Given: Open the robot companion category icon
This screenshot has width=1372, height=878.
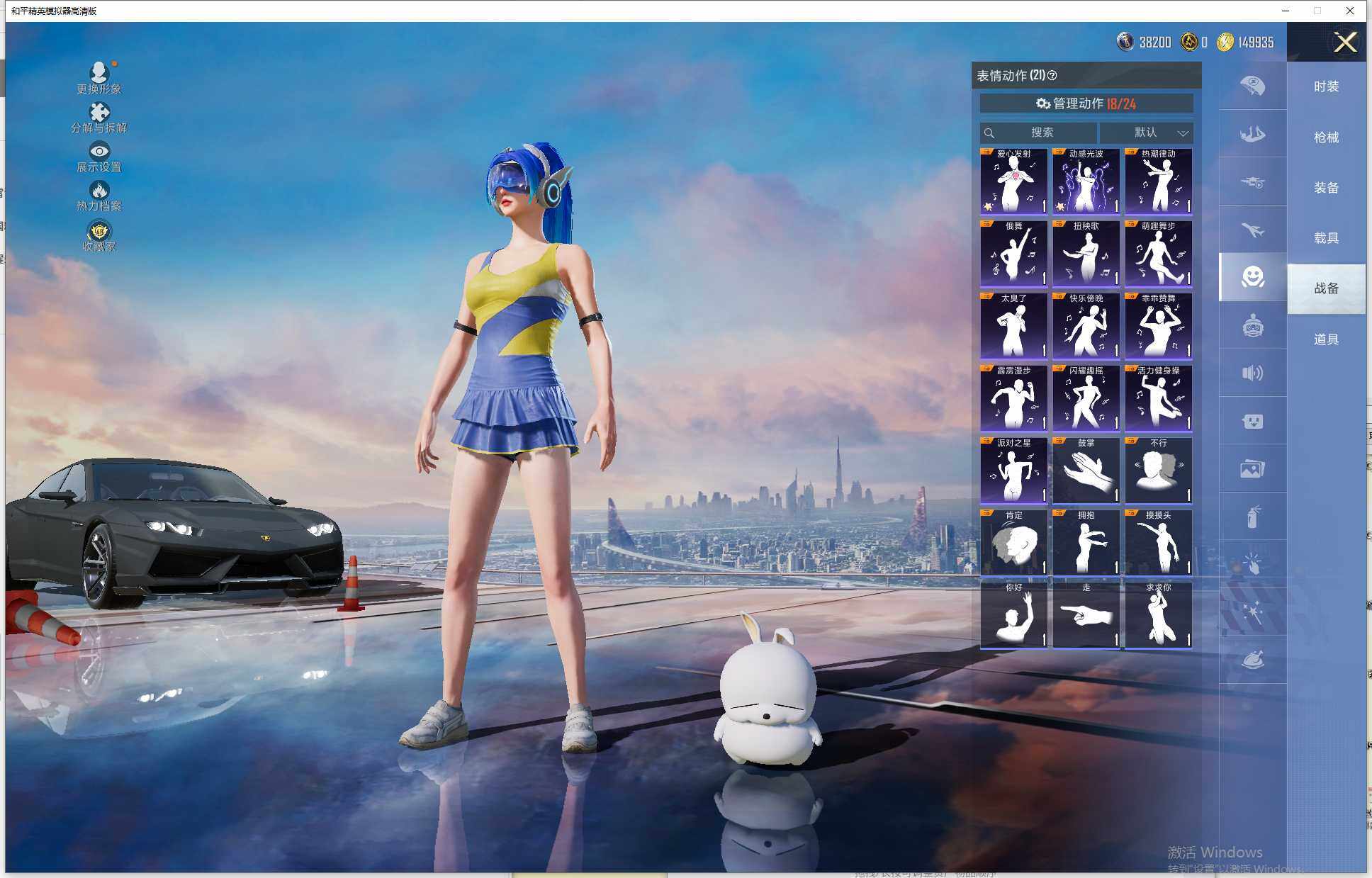Looking at the screenshot, I should point(1252,326).
